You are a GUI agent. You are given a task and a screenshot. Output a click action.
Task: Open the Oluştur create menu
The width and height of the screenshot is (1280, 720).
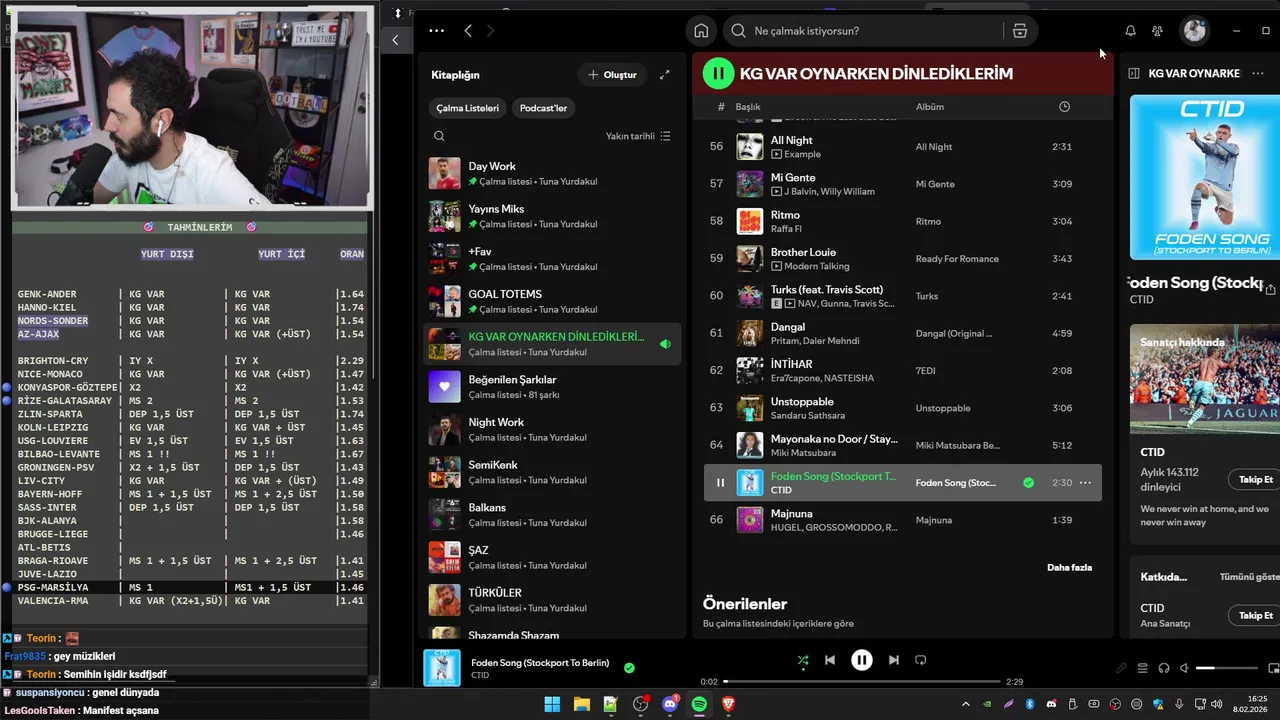pyautogui.click(x=612, y=75)
